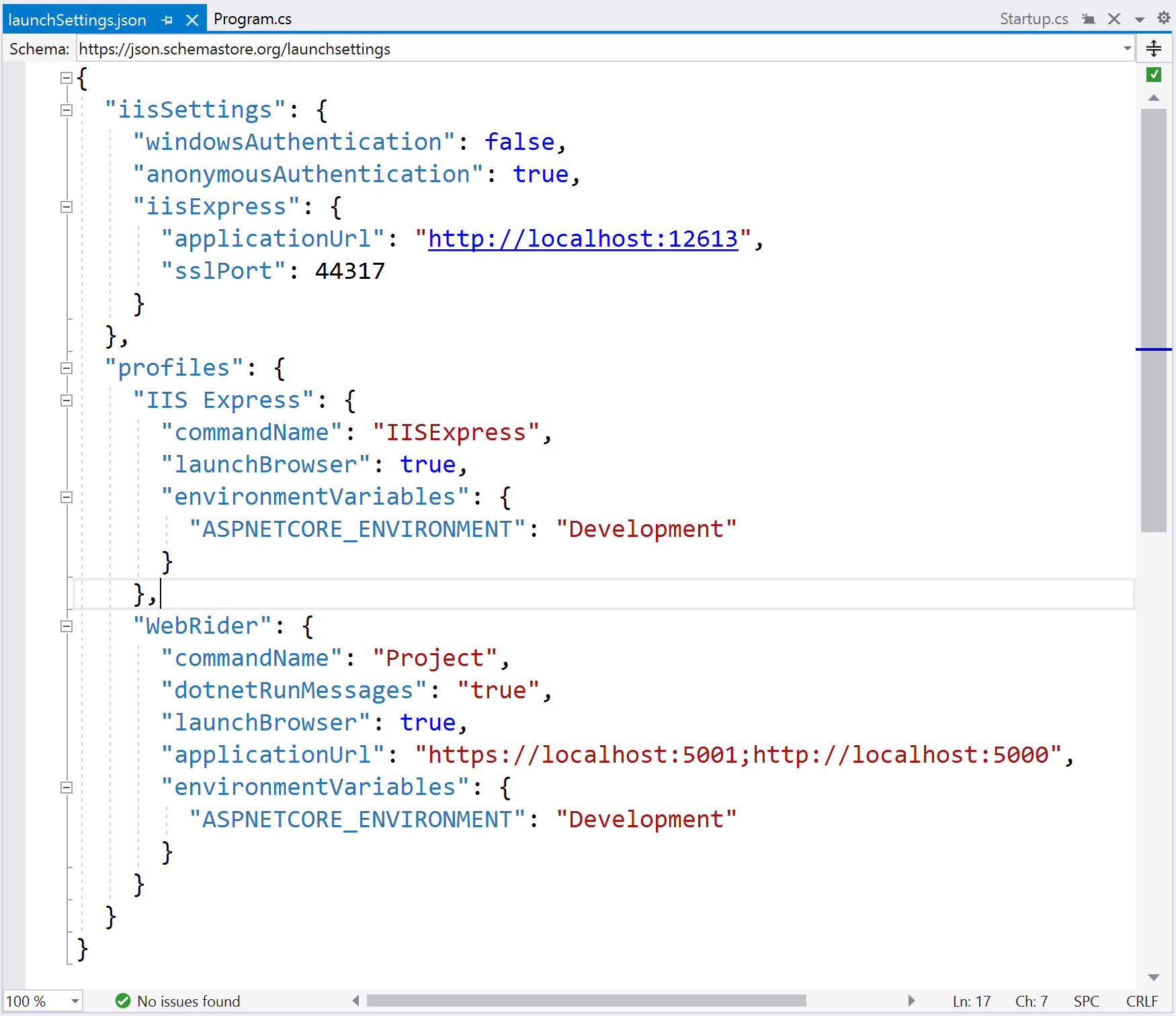Collapse the iisSettings code region
The image size is (1176, 1016).
click(x=65, y=110)
